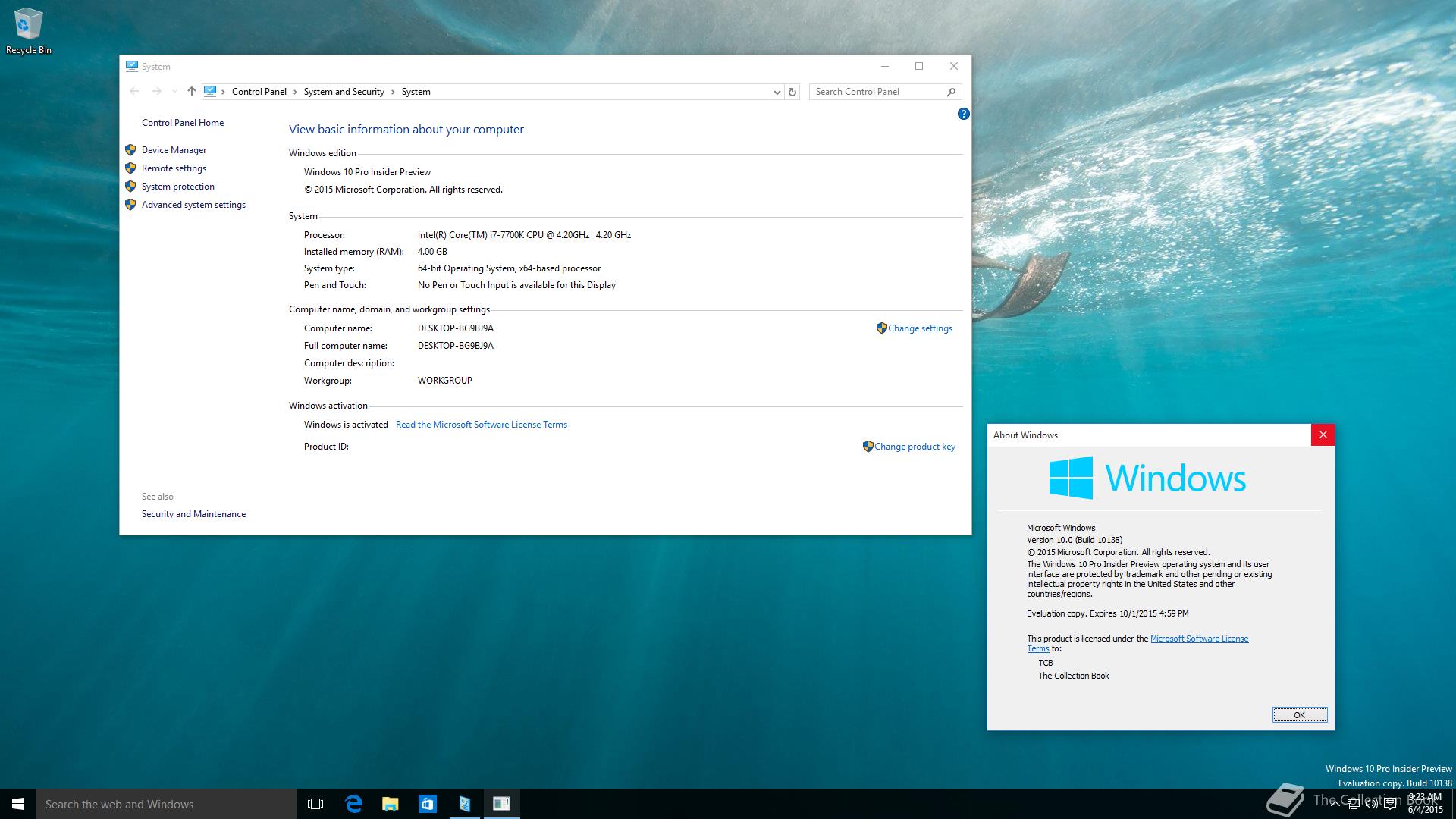Click 'Windows 10 Pro Insider Preview' edition text
1456x819 pixels.
[x=367, y=172]
